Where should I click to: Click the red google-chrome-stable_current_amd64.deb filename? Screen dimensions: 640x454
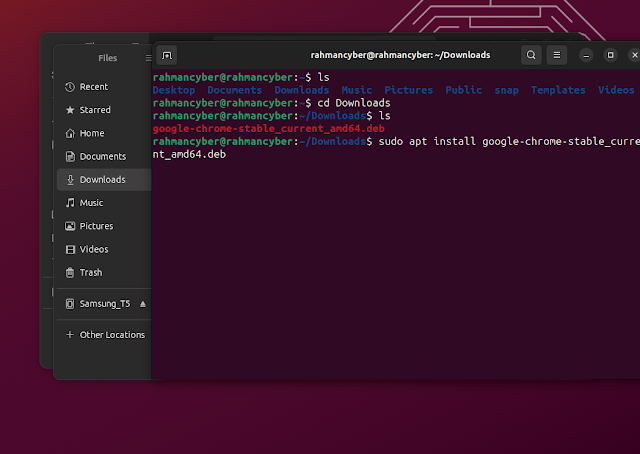pyautogui.click(x=269, y=129)
